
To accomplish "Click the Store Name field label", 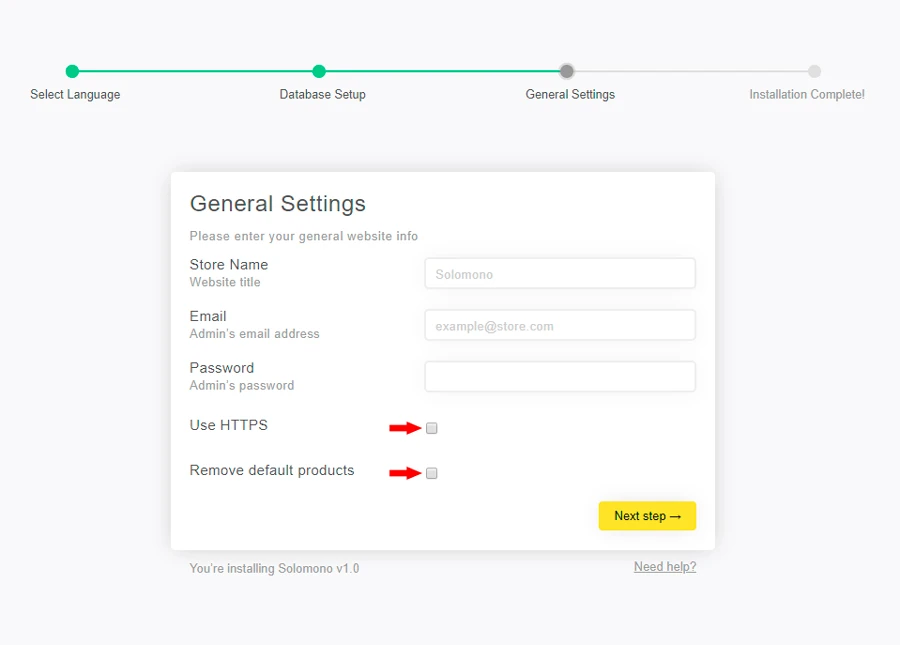I will tap(229, 265).
